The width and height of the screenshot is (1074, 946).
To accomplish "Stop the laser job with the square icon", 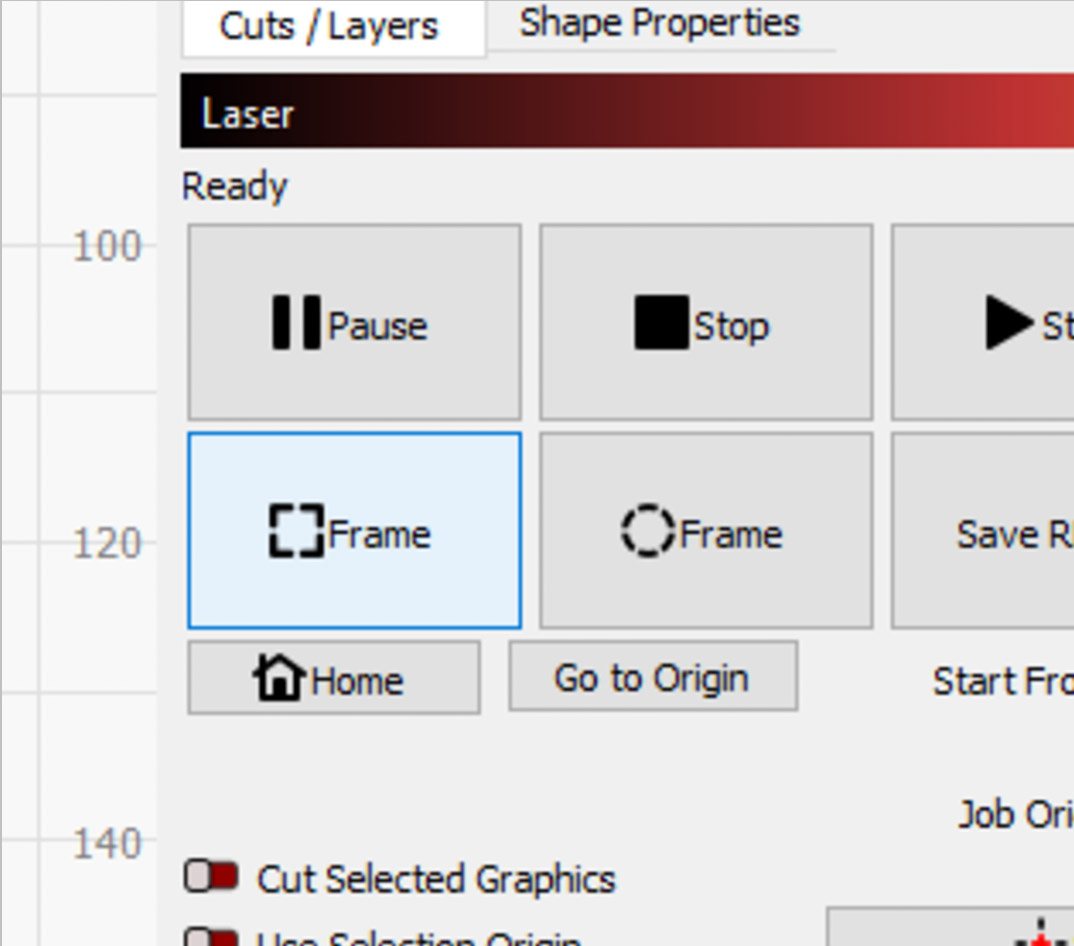I will click(706, 322).
